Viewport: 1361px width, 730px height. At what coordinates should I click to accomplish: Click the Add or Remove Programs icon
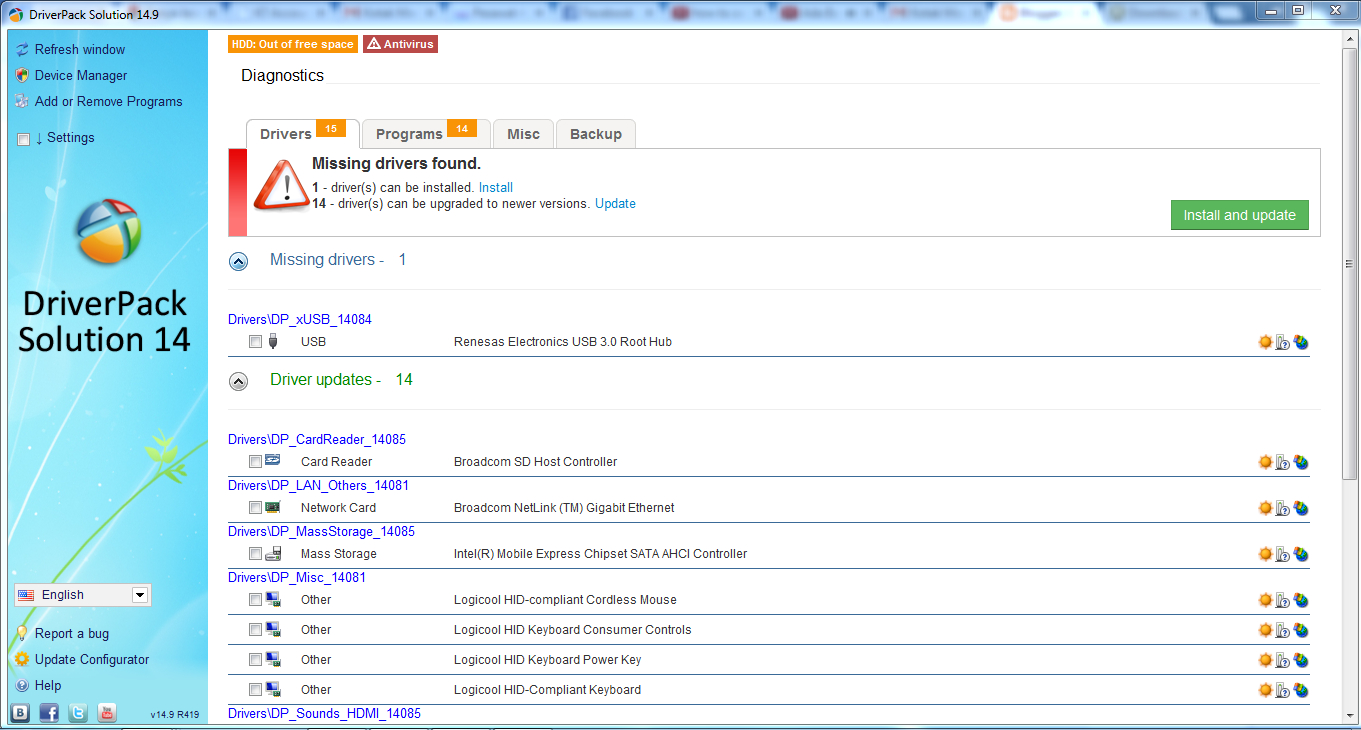click(x=22, y=102)
